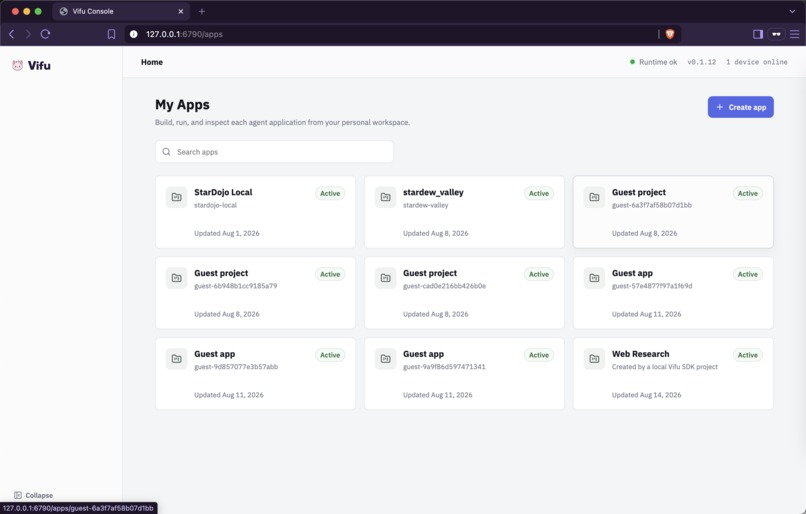Collapse the sidebar
806x514 pixels.
tap(33, 495)
